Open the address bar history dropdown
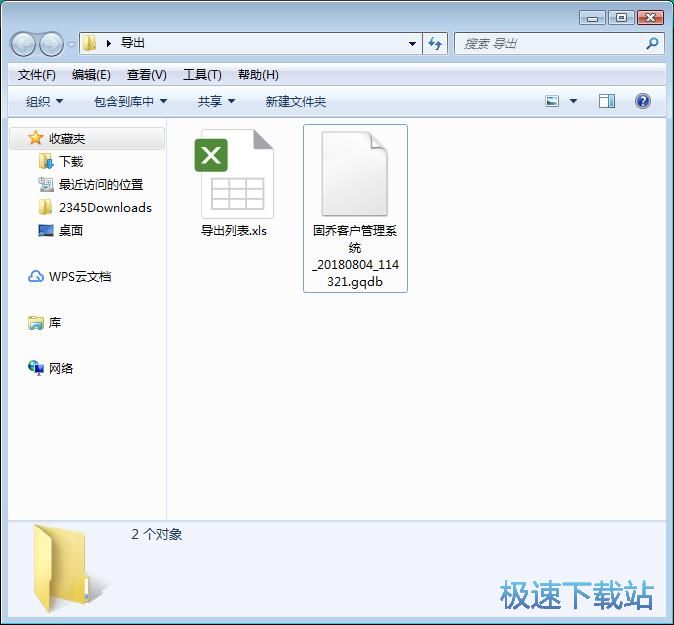Viewport: 674px width, 625px height. tap(412, 43)
